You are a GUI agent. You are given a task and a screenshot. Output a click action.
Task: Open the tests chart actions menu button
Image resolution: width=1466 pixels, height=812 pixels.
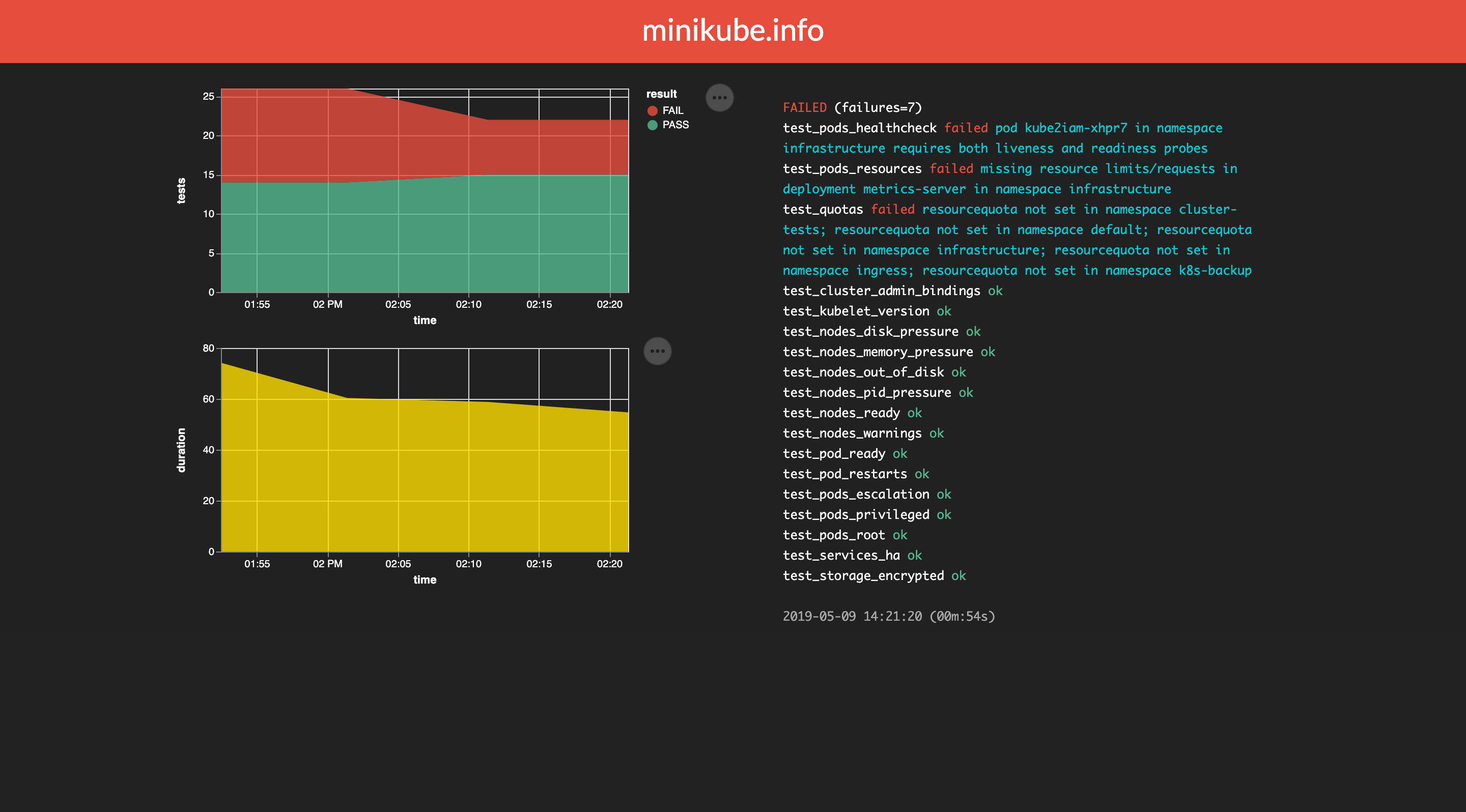719,98
